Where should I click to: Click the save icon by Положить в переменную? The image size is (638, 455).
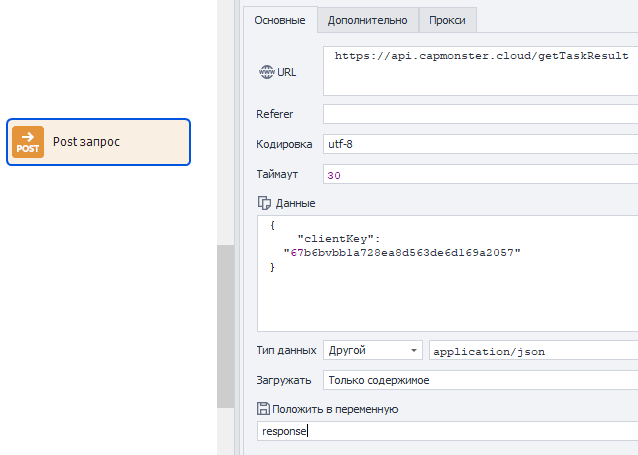click(264, 408)
